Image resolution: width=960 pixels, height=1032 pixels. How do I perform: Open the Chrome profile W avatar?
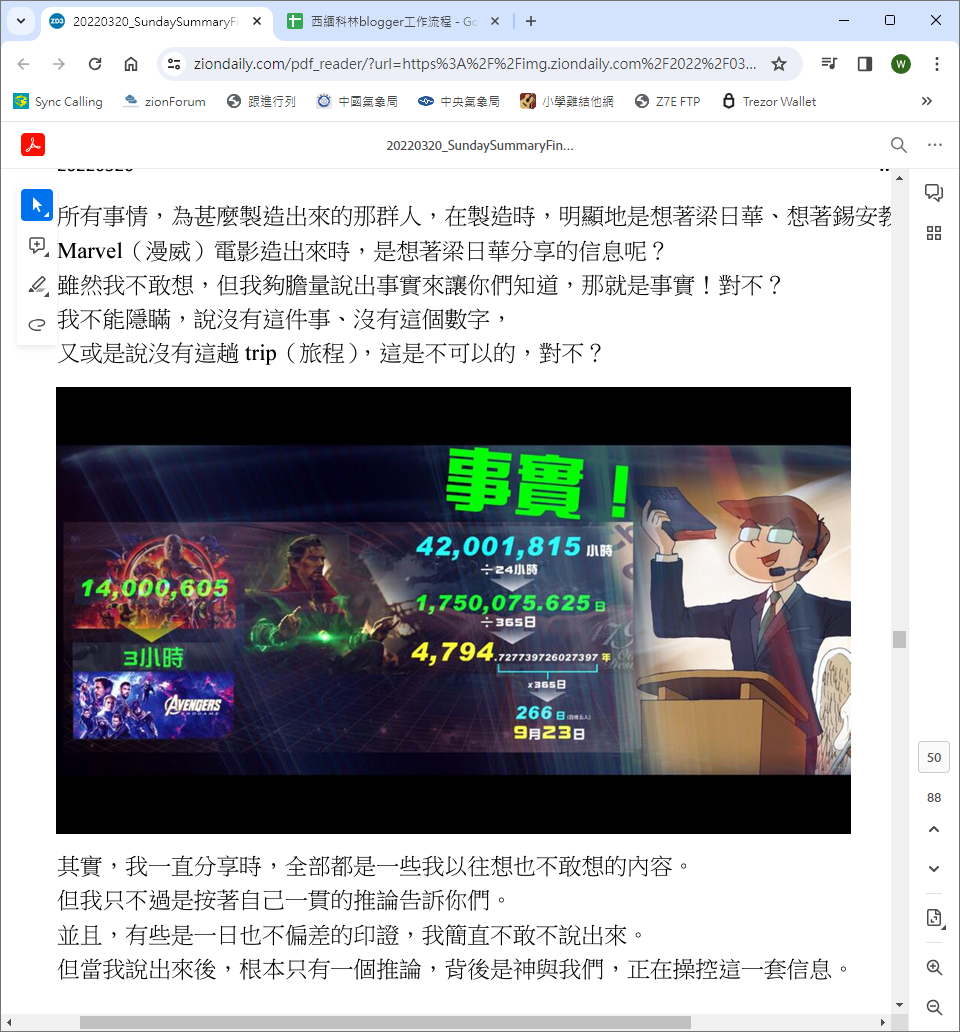point(901,64)
